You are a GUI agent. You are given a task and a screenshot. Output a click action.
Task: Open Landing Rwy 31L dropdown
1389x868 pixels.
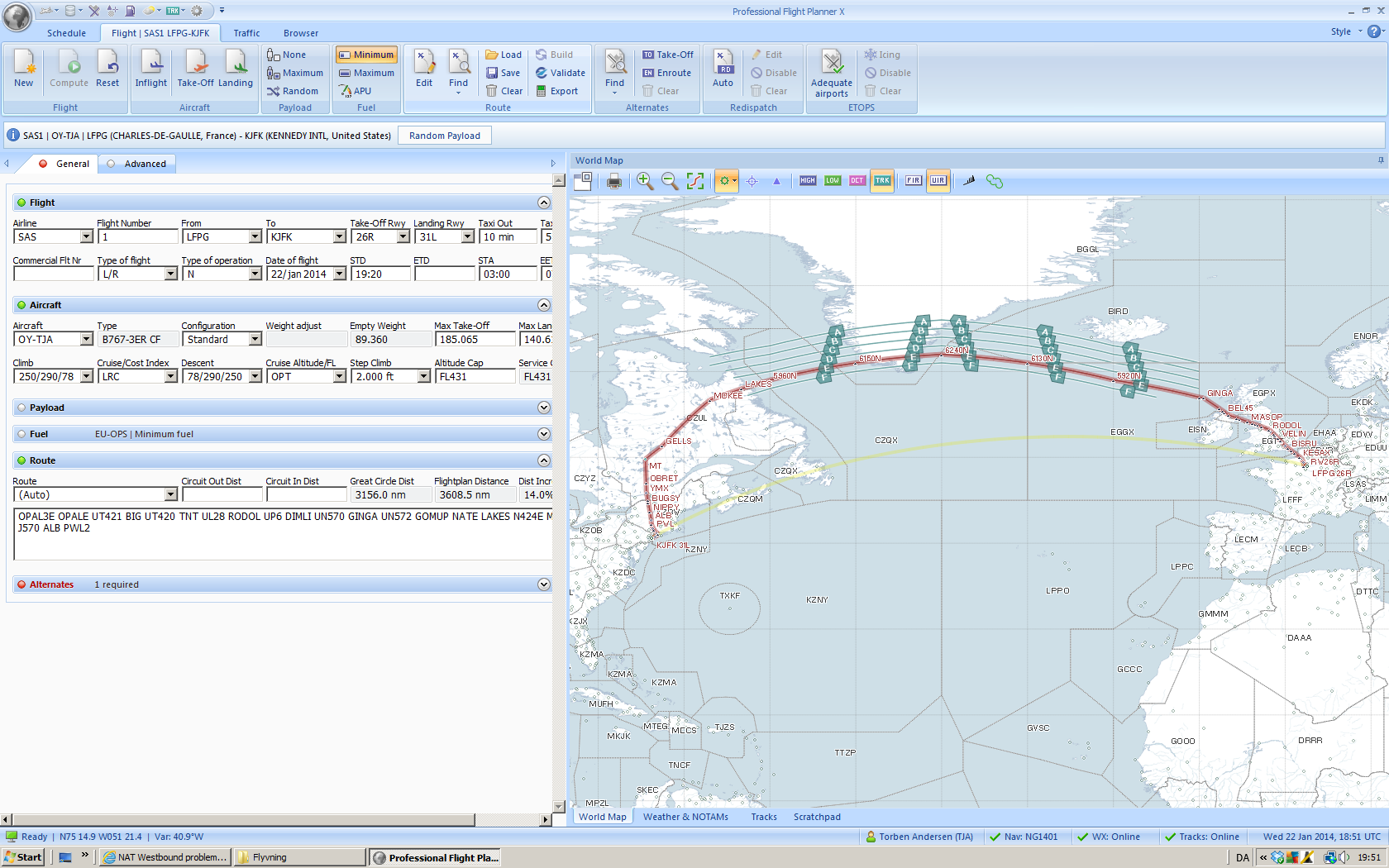click(x=467, y=236)
